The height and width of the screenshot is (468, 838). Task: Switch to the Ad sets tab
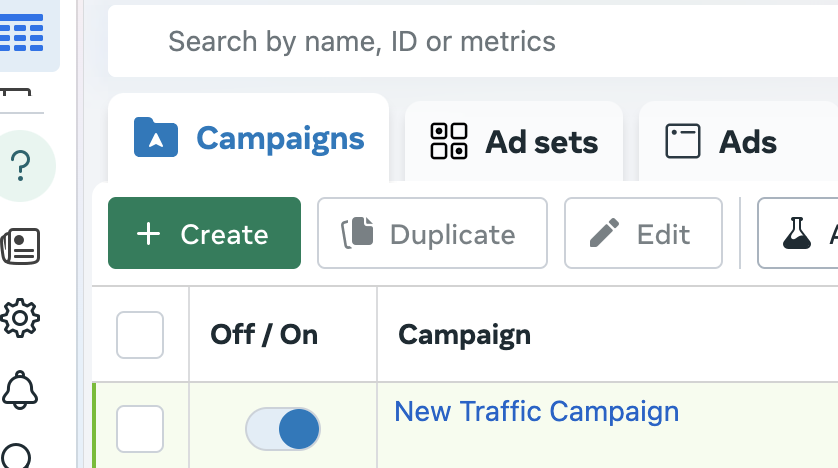pyautogui.click(x=514, y=142)
